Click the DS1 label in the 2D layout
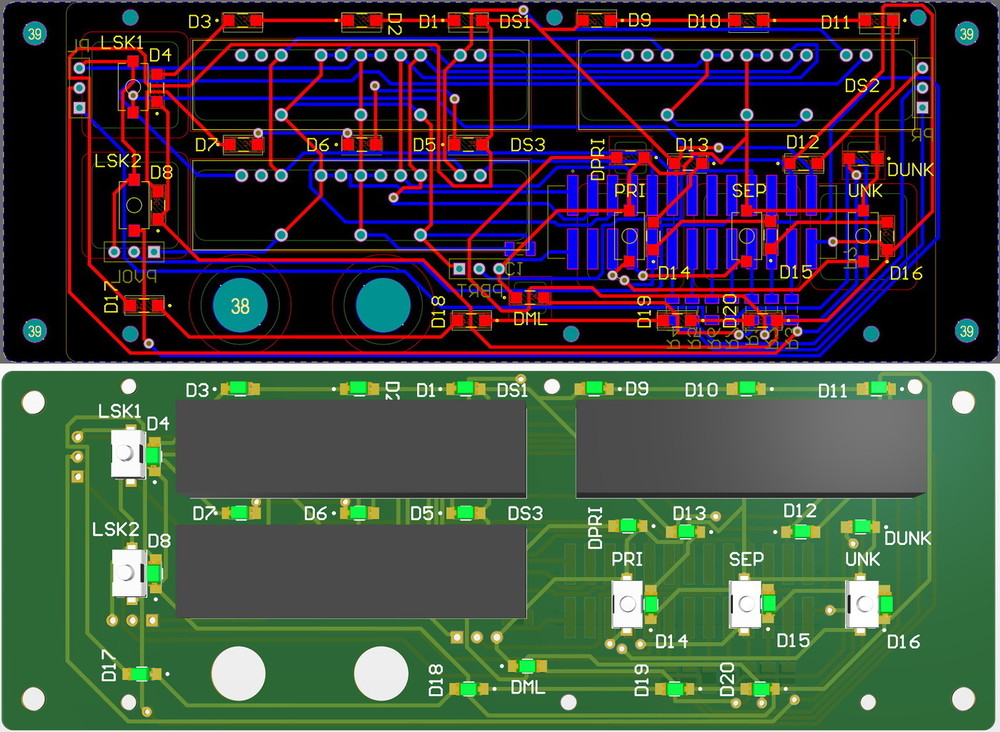The image size is (1000, 732). (515, 22)
